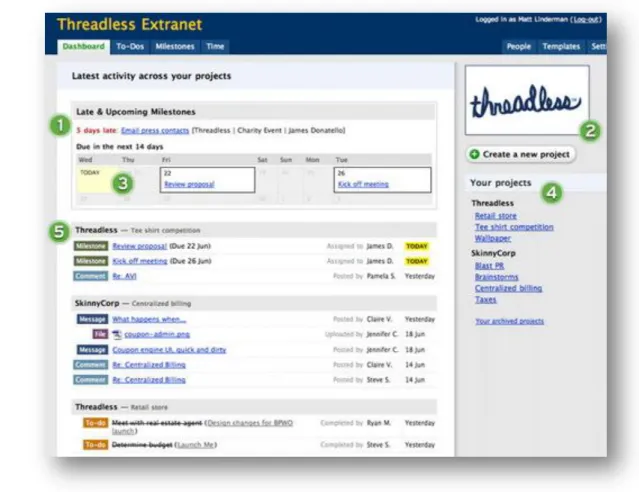Click the Log-out link

(586, 20)
